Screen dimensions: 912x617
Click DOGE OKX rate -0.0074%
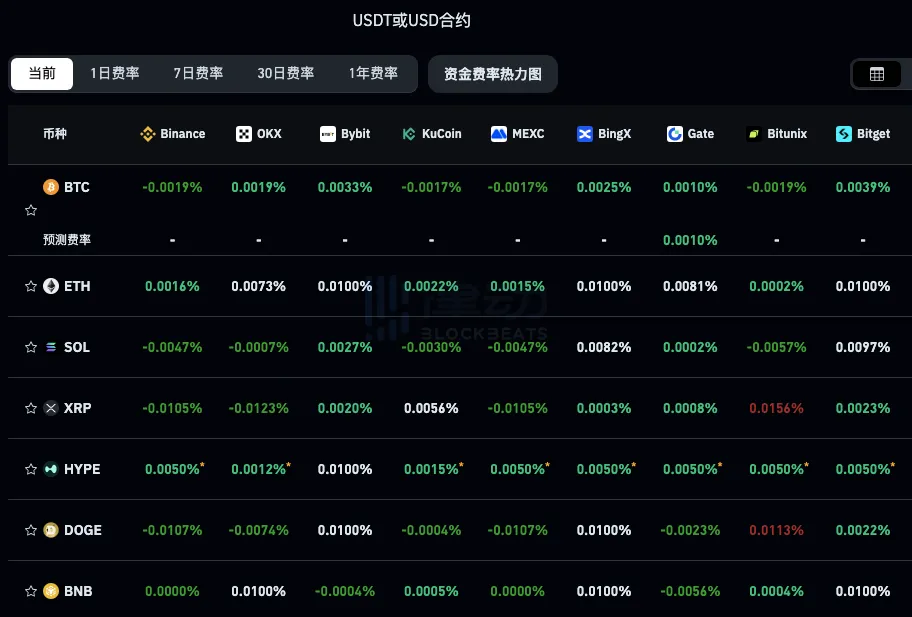[x=258, y=530]
